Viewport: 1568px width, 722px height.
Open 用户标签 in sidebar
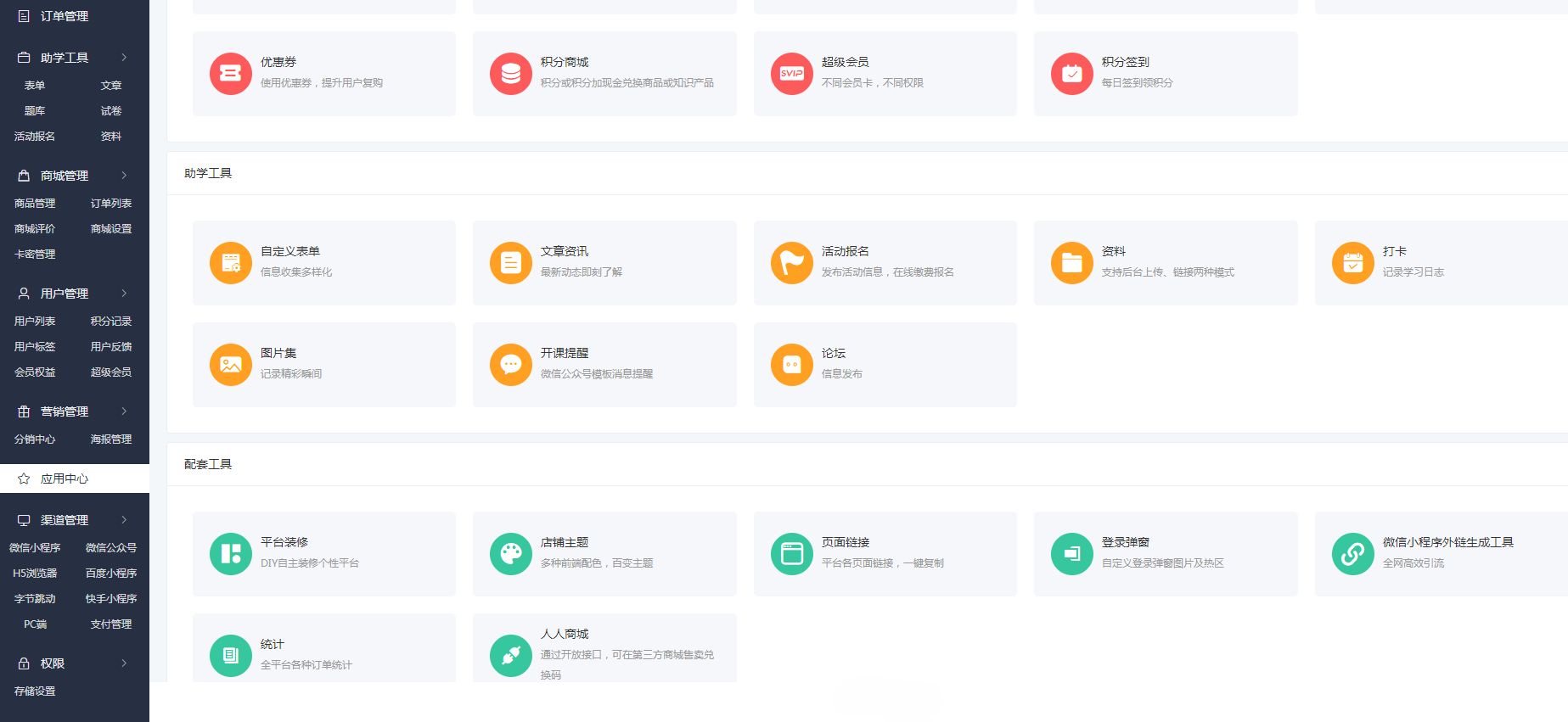[35, 347]
